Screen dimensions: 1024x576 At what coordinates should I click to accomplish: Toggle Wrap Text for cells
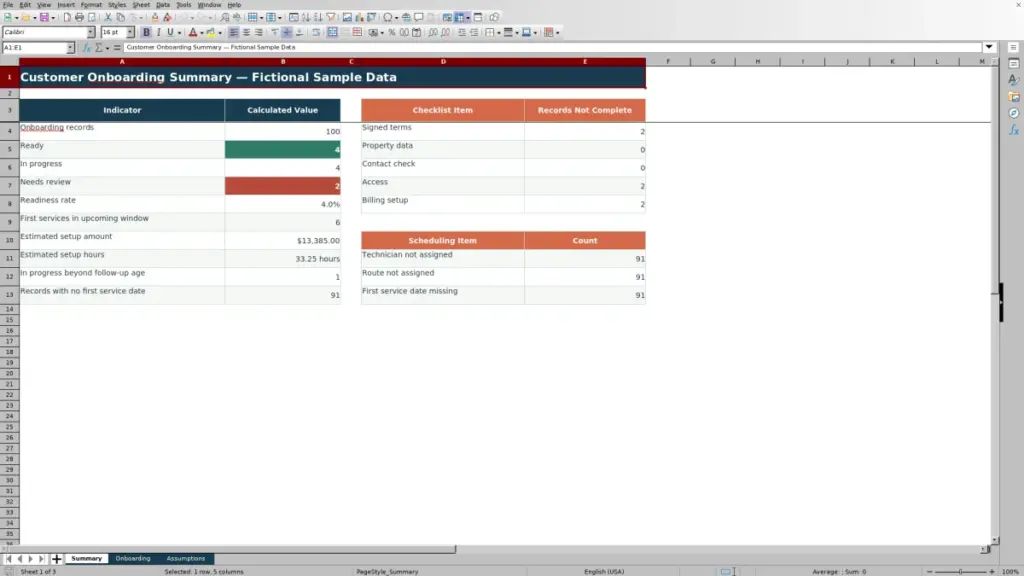(x=316, y=32)
